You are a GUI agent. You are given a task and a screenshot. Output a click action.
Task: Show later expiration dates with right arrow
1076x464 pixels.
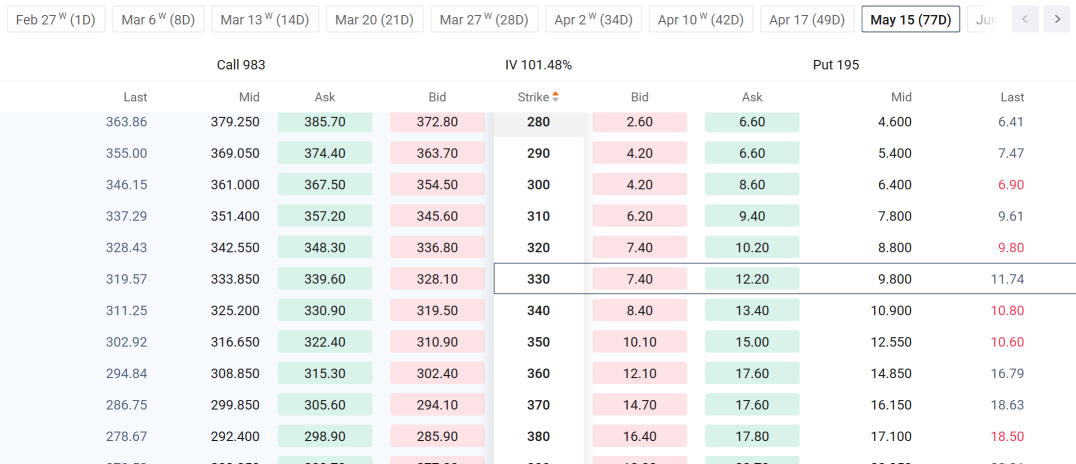[1056, 19]
